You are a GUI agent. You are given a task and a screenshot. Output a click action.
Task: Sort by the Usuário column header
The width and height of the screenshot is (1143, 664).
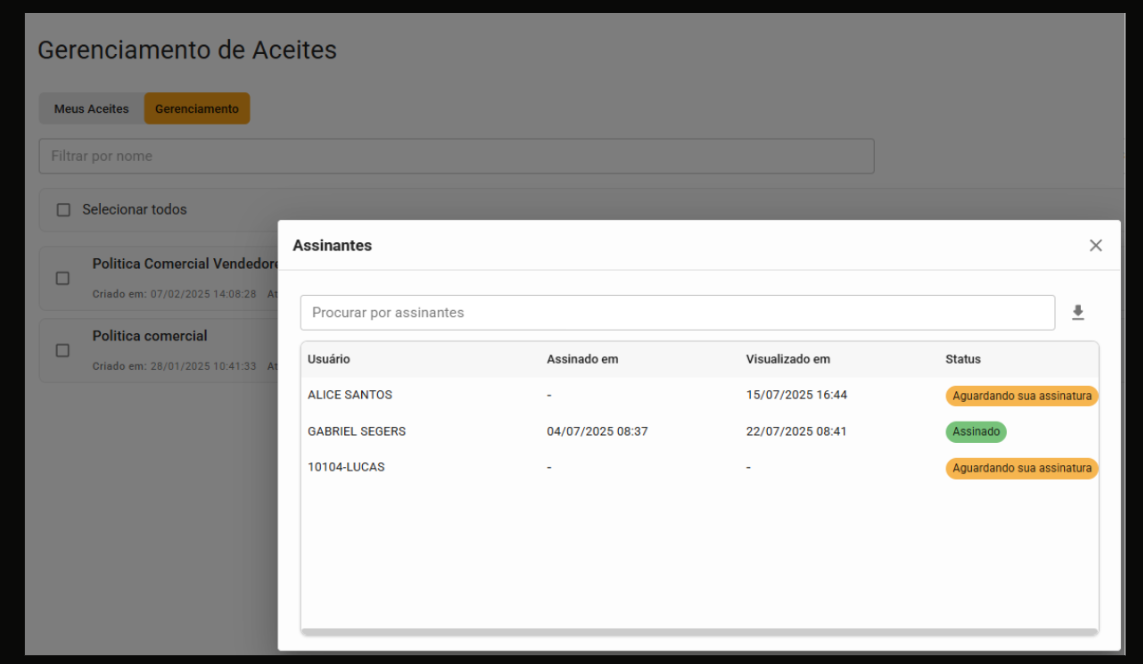tap(329, 359)
